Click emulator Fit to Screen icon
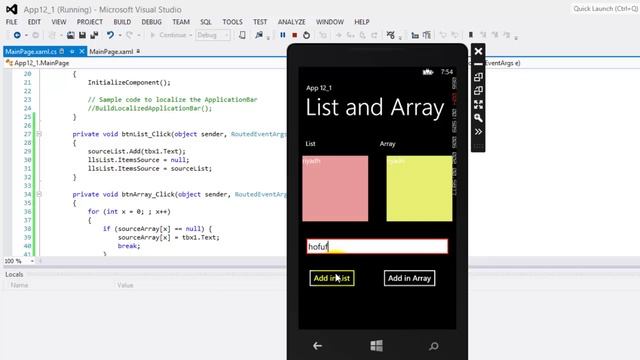Screen dimensions: 640x360 pos(478,104)
